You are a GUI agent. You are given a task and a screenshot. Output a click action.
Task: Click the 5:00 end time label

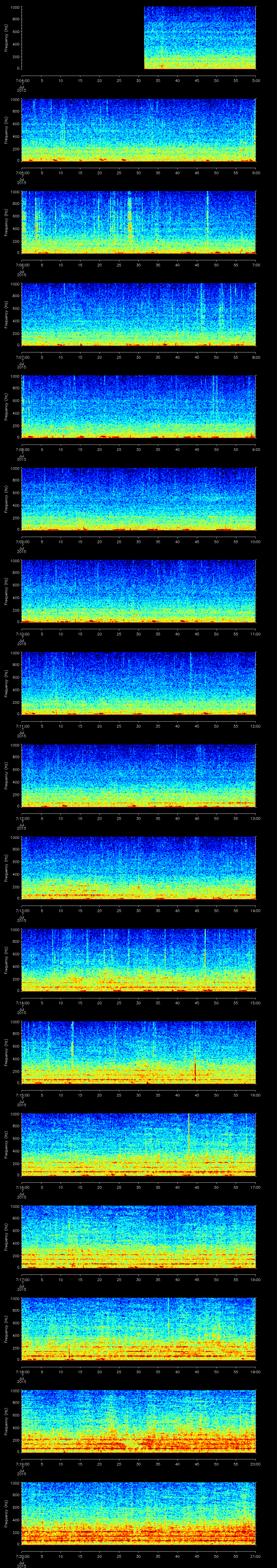click(256, 80)
